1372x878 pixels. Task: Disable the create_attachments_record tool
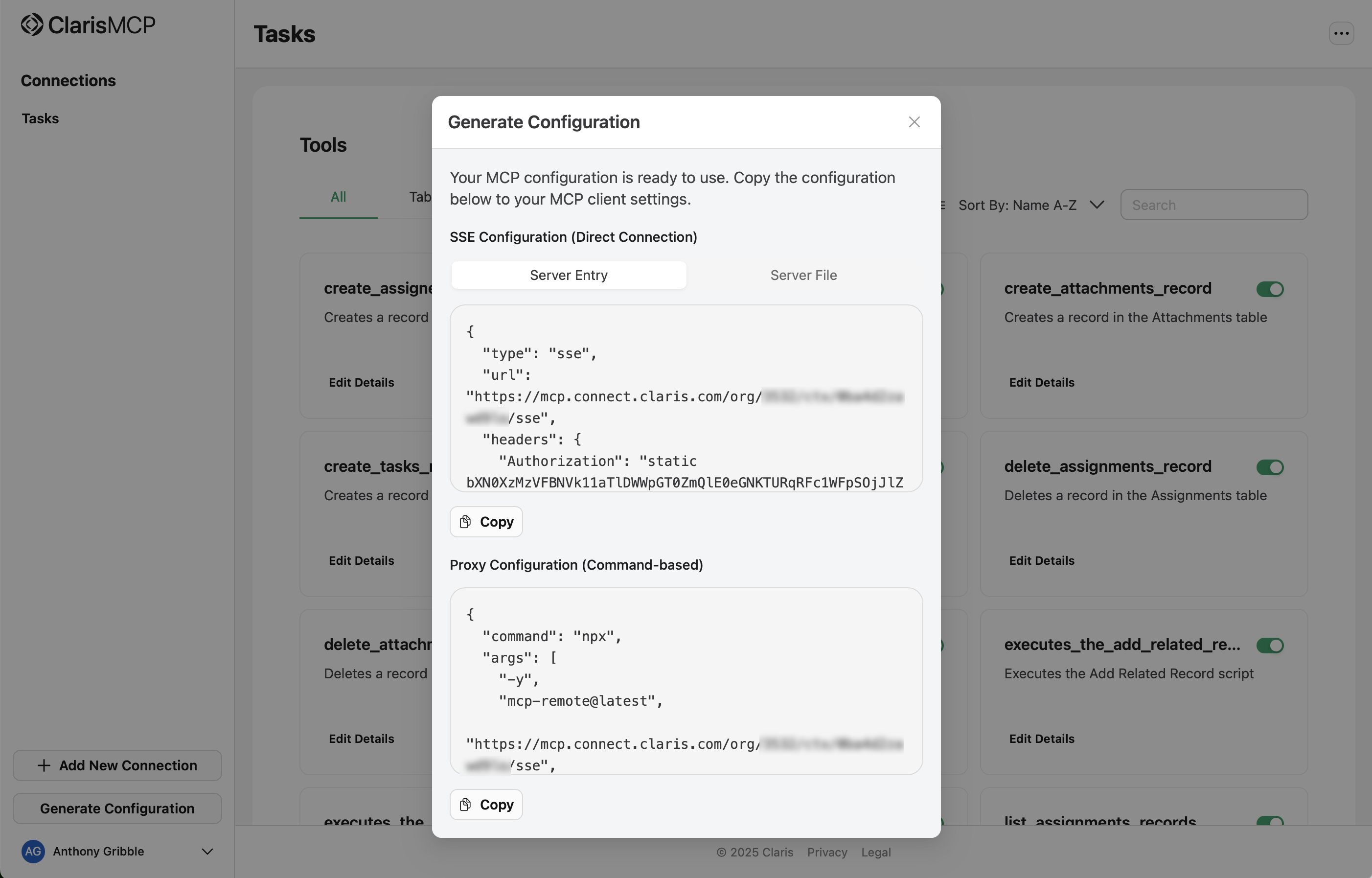point(1269,289)
